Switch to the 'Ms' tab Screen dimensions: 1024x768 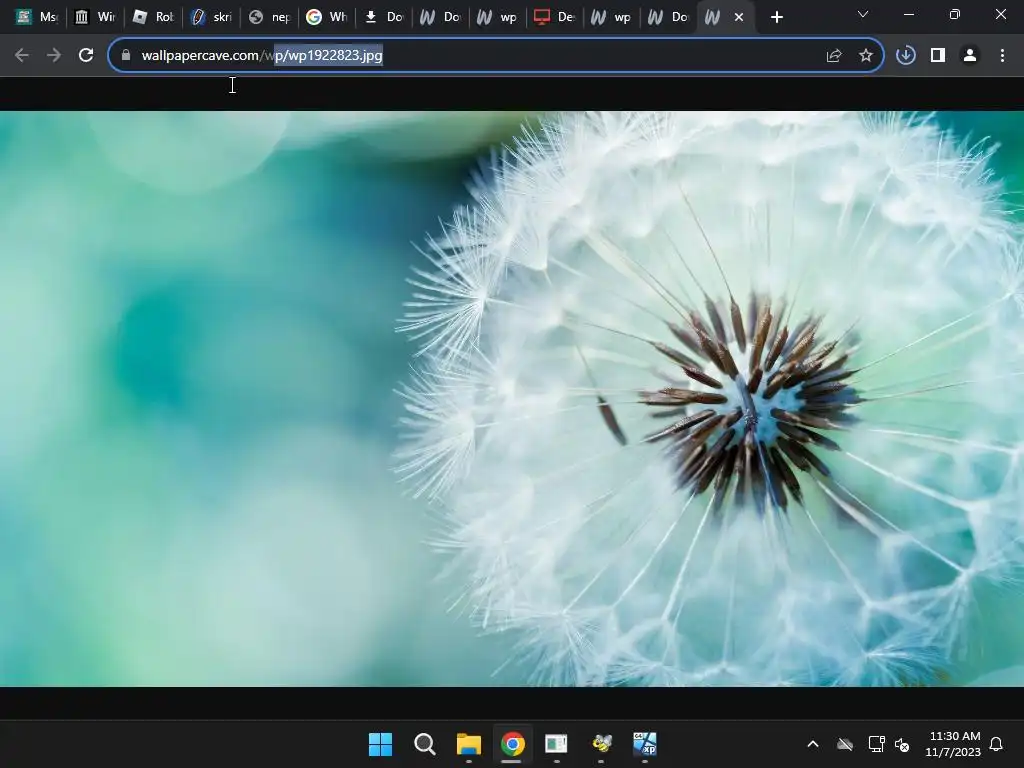tap(36, 17)
